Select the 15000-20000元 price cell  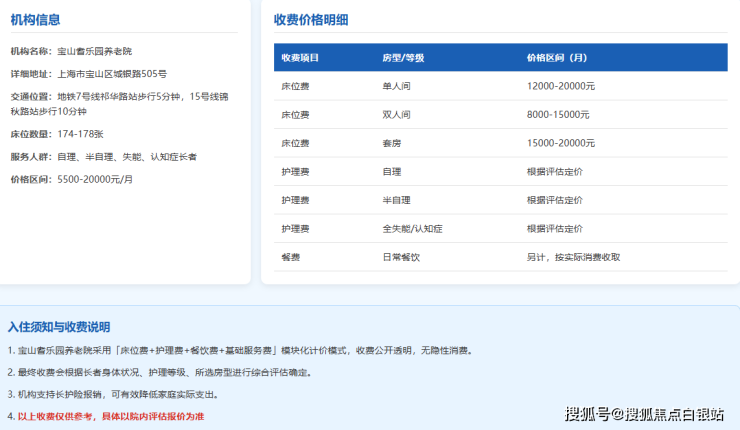click(x=561, y=143)
